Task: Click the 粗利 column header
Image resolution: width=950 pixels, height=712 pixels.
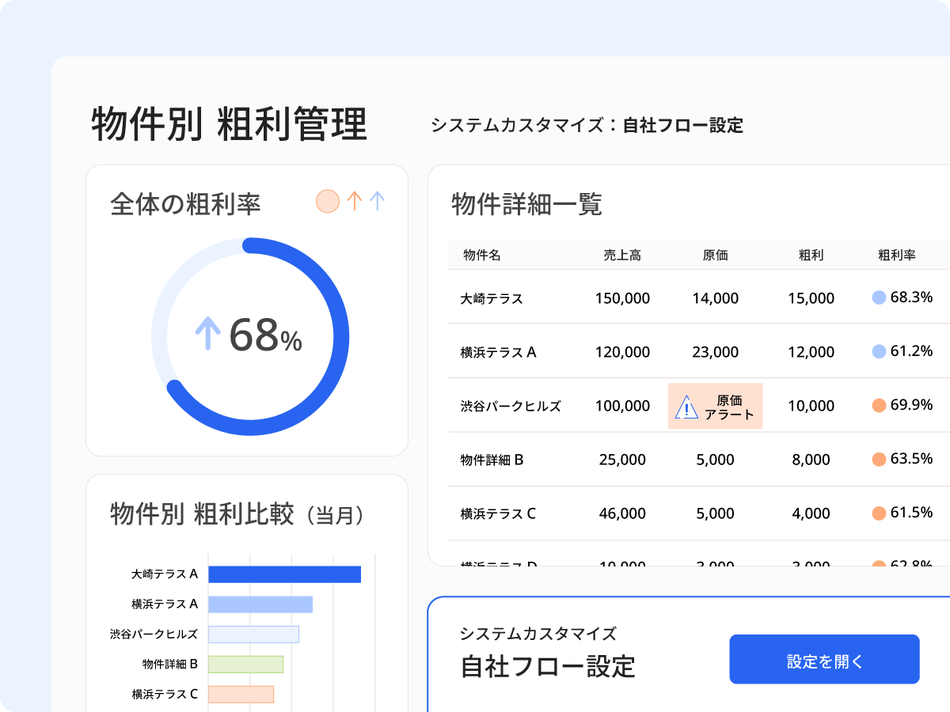Action: pos(811,255)
